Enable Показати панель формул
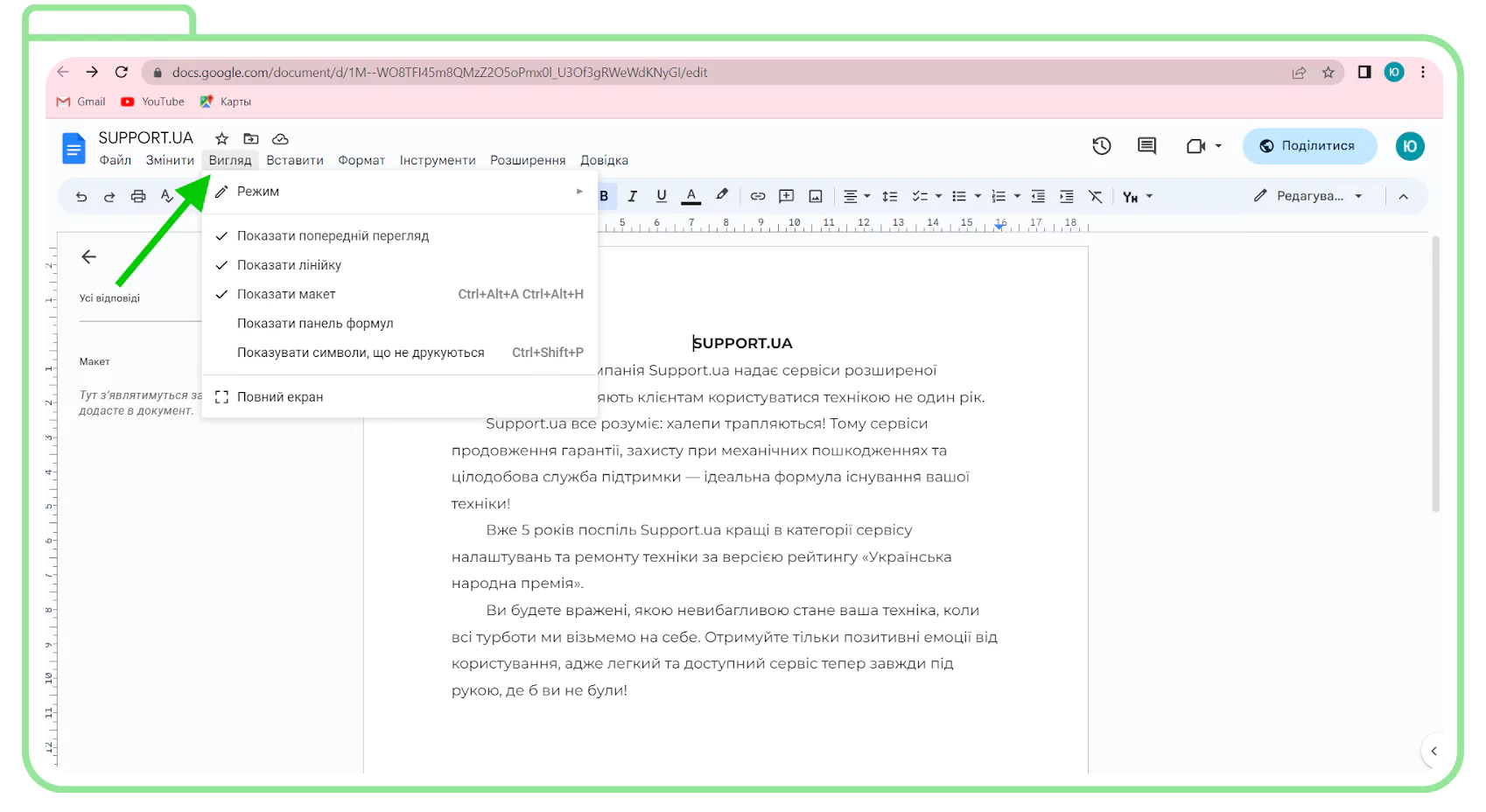 tap(400, 324)
